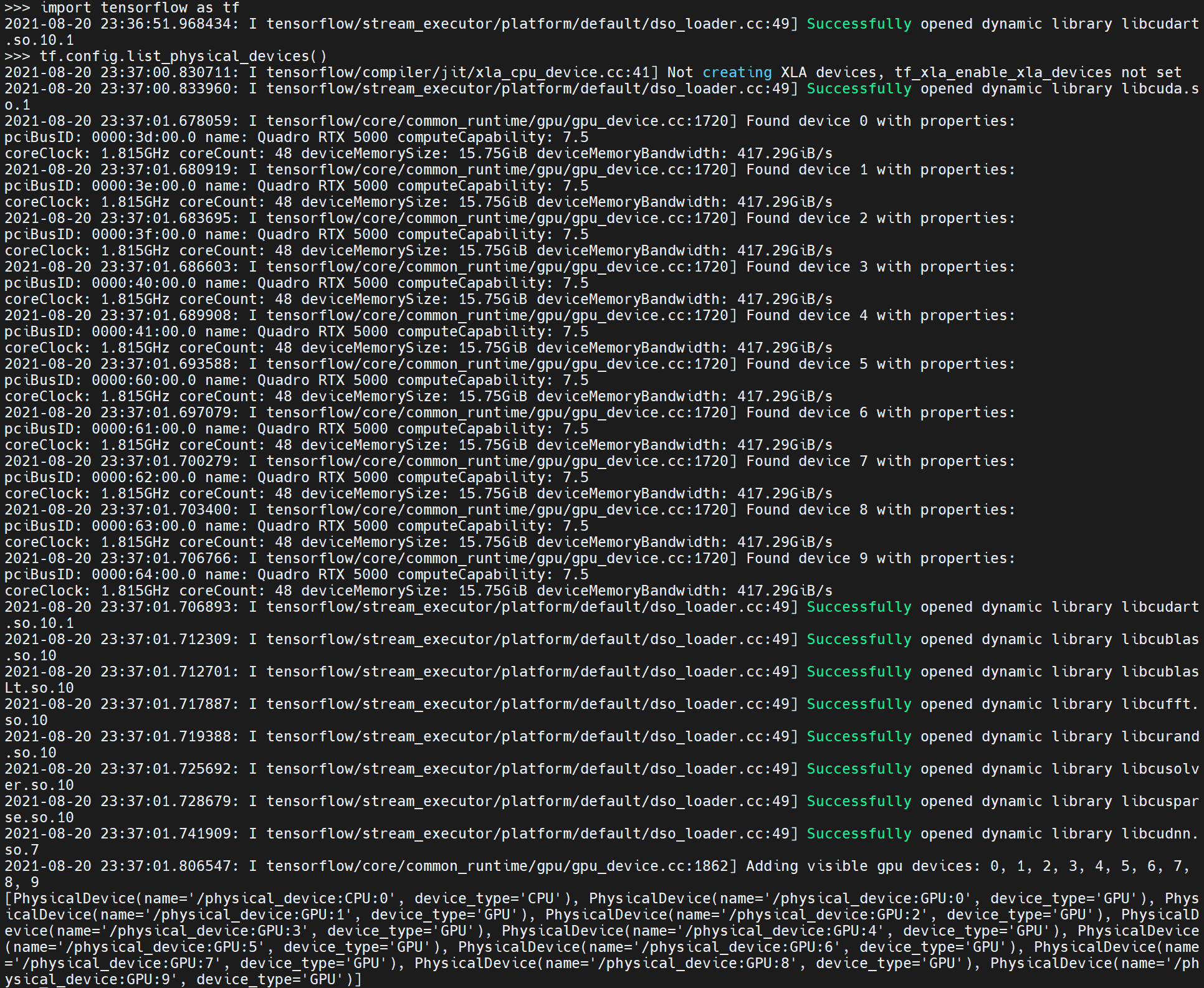Click 'Found device 5 with properties' text
The height and width of the screenshot is (988, 1204).
880,364
